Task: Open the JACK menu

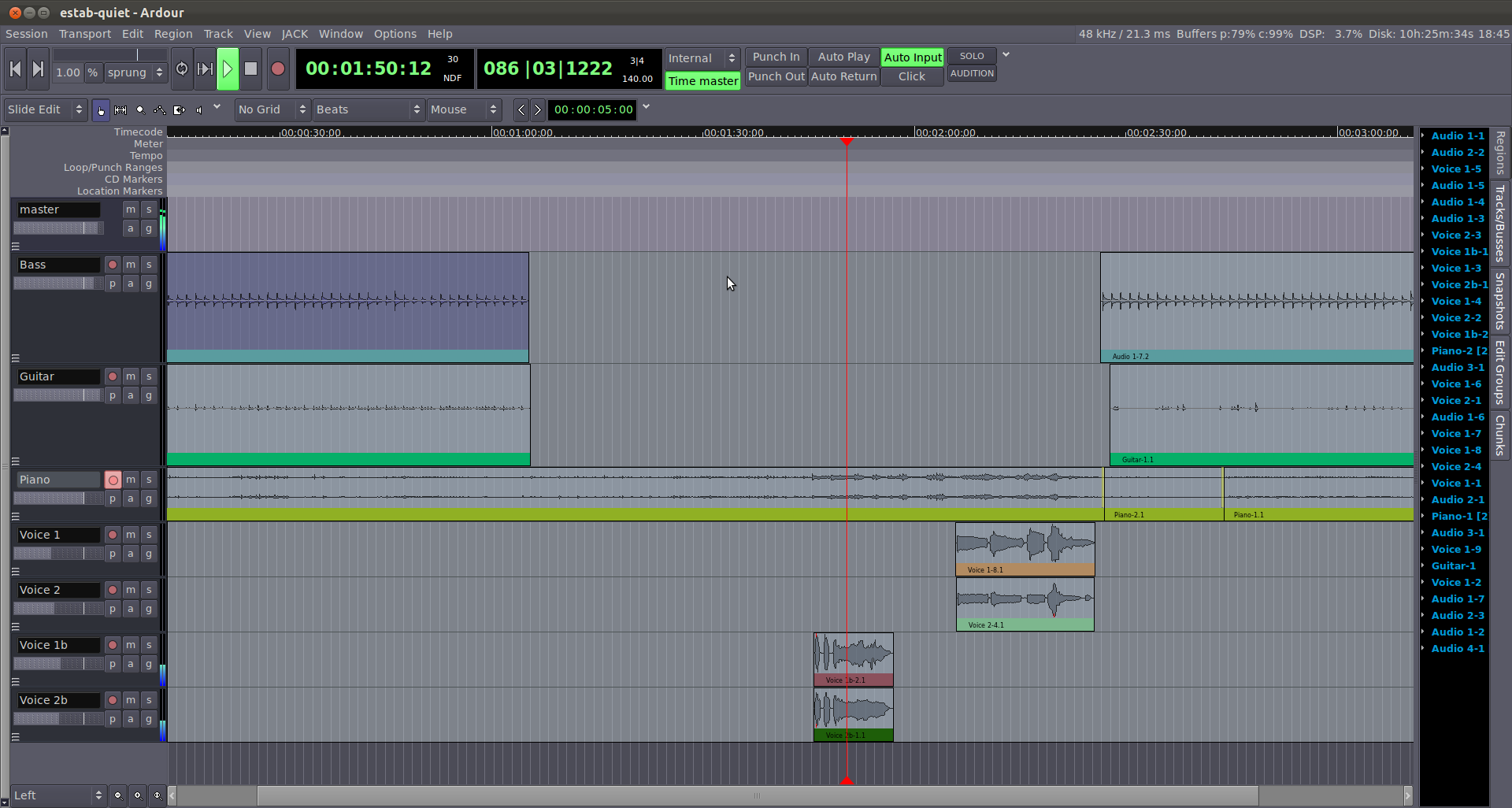Action: [x=295, y=34]
